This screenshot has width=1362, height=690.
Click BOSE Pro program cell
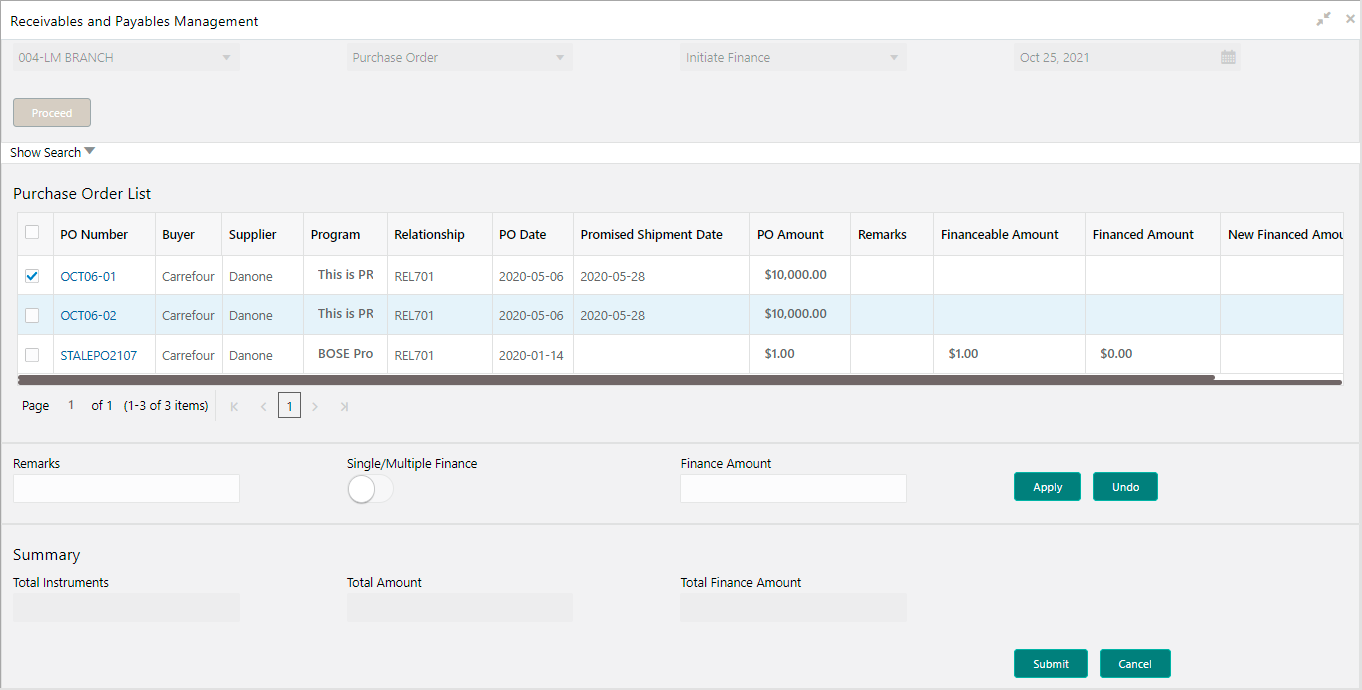[x=345, y=354]
